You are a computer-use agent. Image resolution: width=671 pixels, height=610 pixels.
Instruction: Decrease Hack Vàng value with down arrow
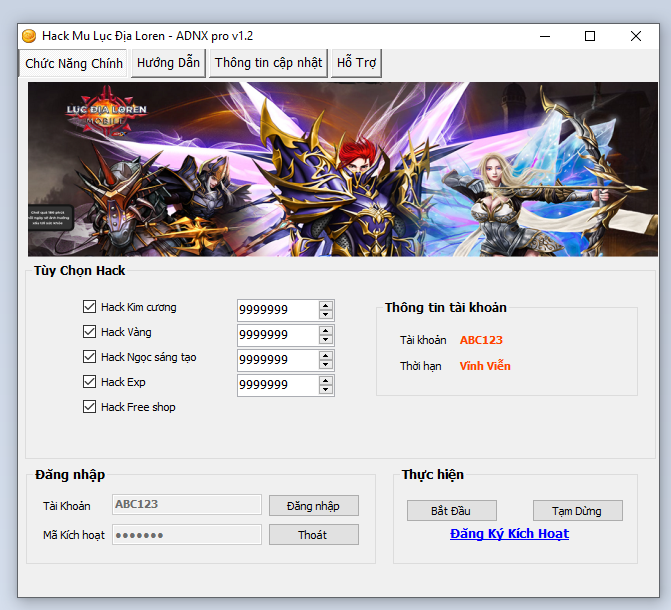(325, 340)
